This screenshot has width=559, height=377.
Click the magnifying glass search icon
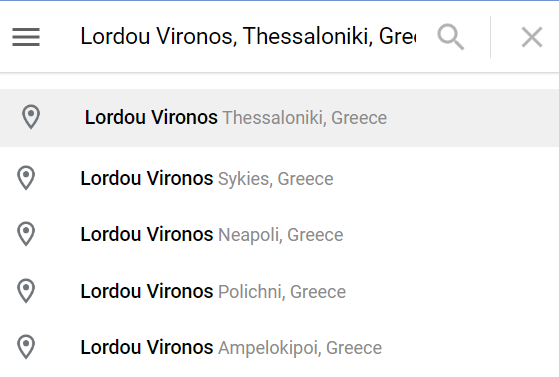pyautogui.click(x=451, y=37)
